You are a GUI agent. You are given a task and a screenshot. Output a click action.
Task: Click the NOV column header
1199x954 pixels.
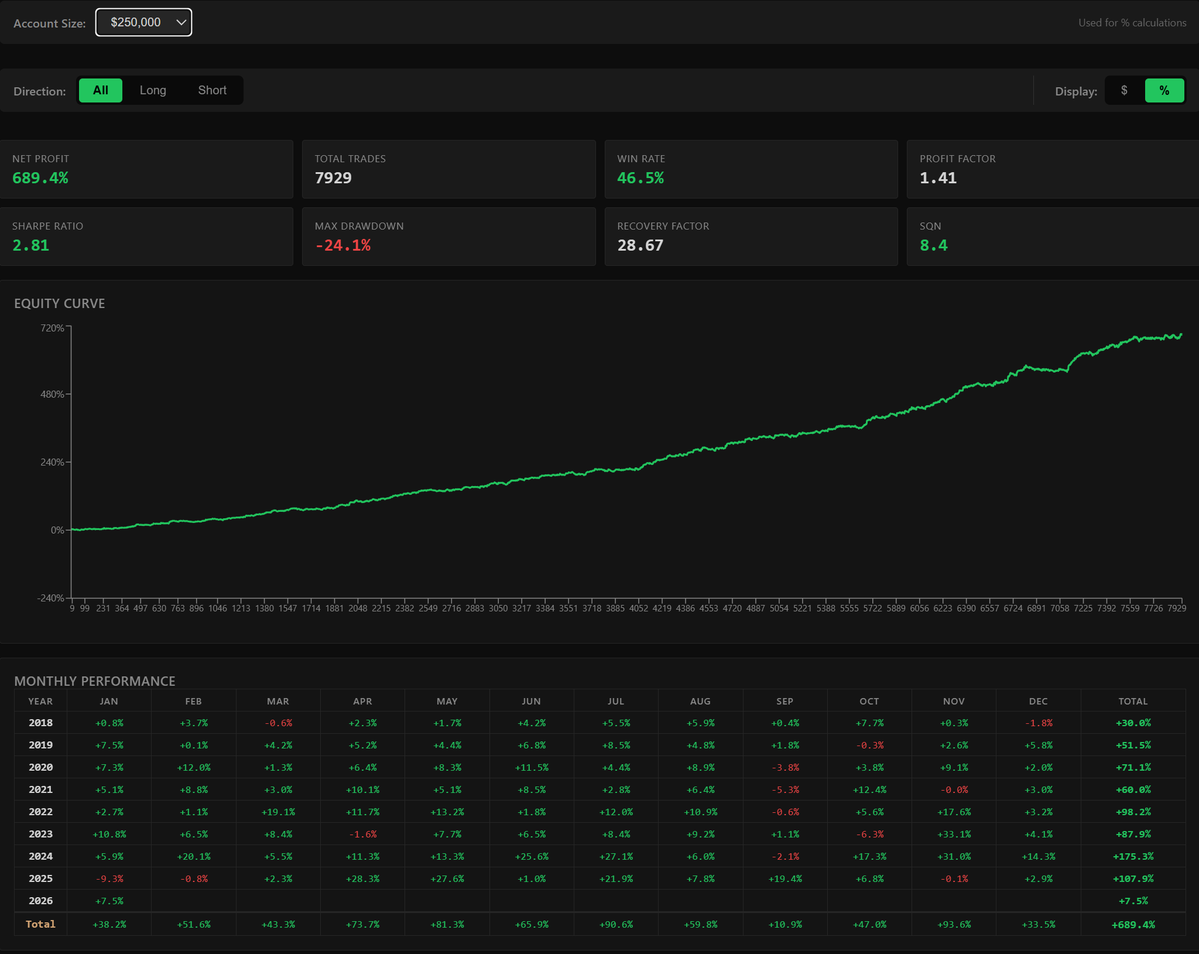[x=954, y=701]
